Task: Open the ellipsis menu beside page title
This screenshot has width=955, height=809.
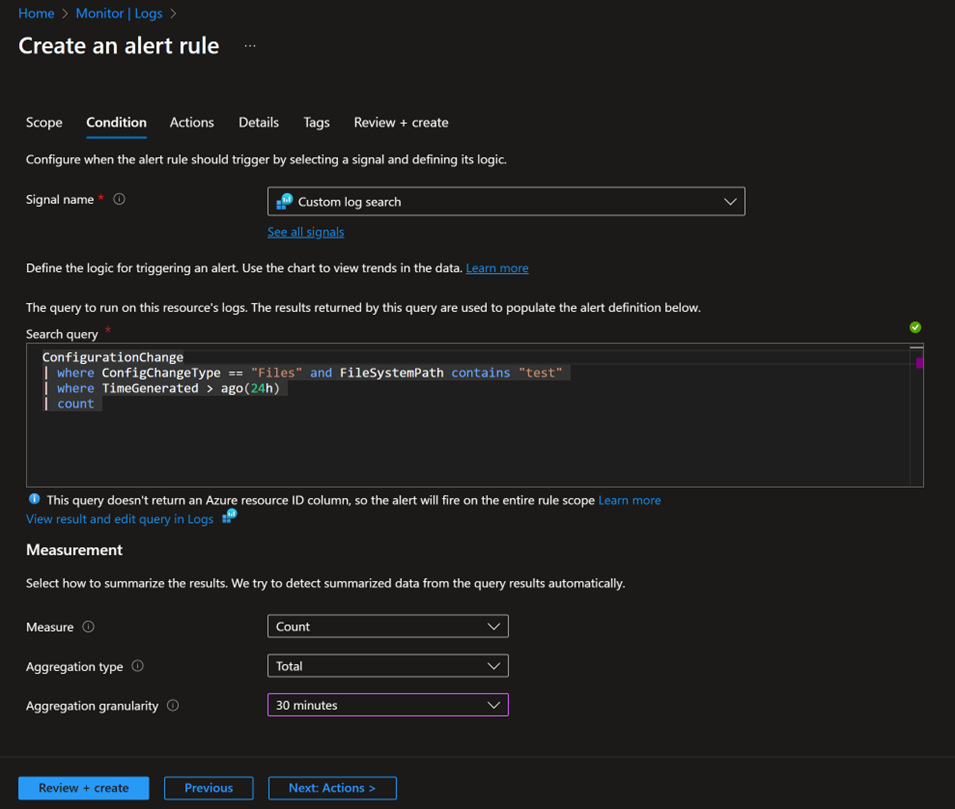Action: coord(250,46)
